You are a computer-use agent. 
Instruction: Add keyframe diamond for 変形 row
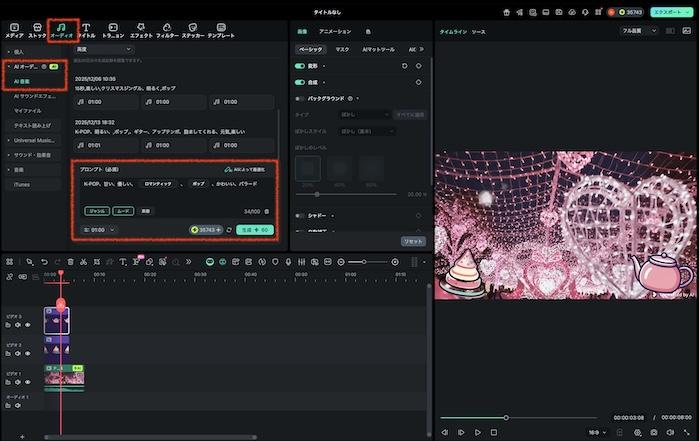click(419, 66)
